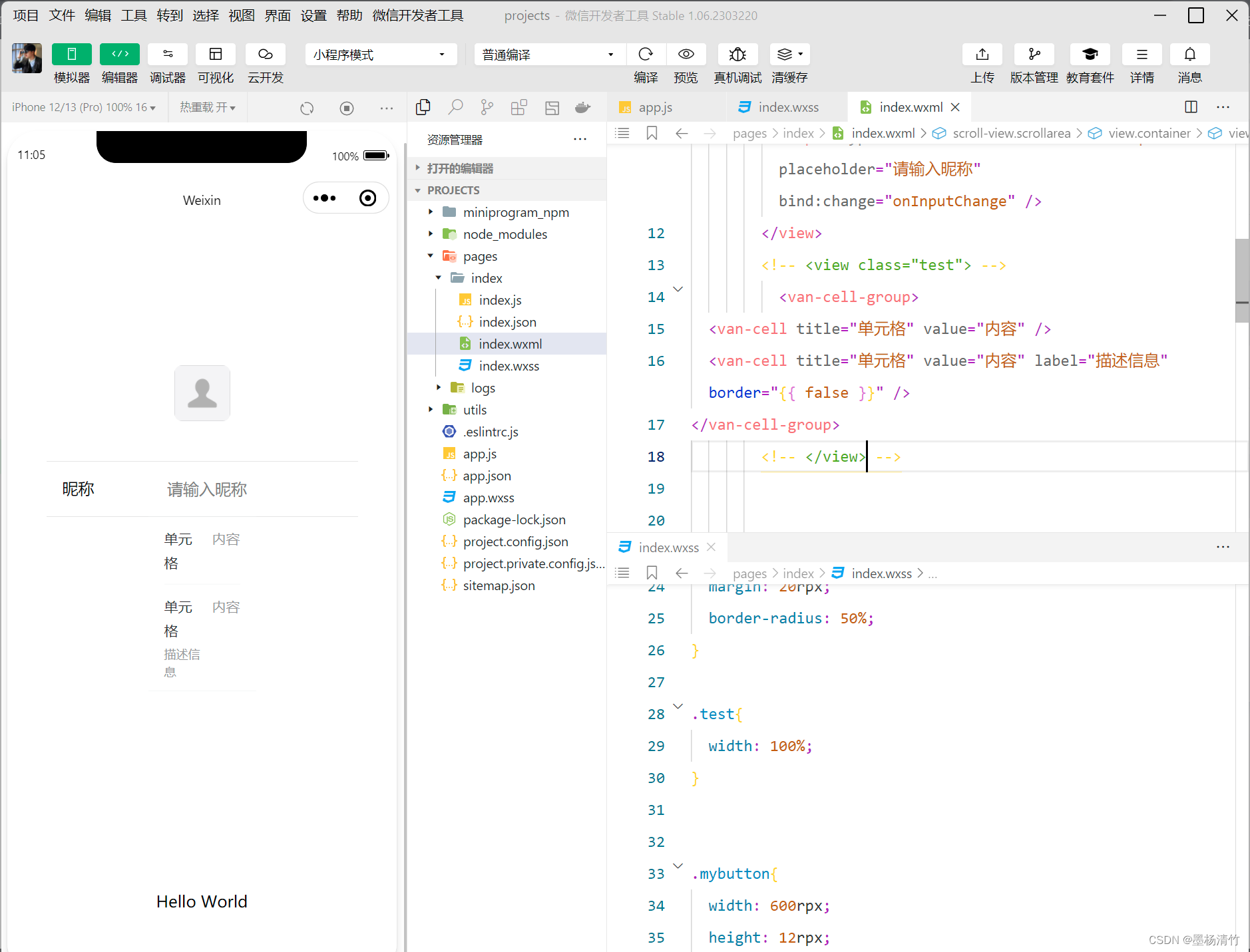Open project.config.json file
The width and height of the screenshot is (1250, 952).
(516, 542)
